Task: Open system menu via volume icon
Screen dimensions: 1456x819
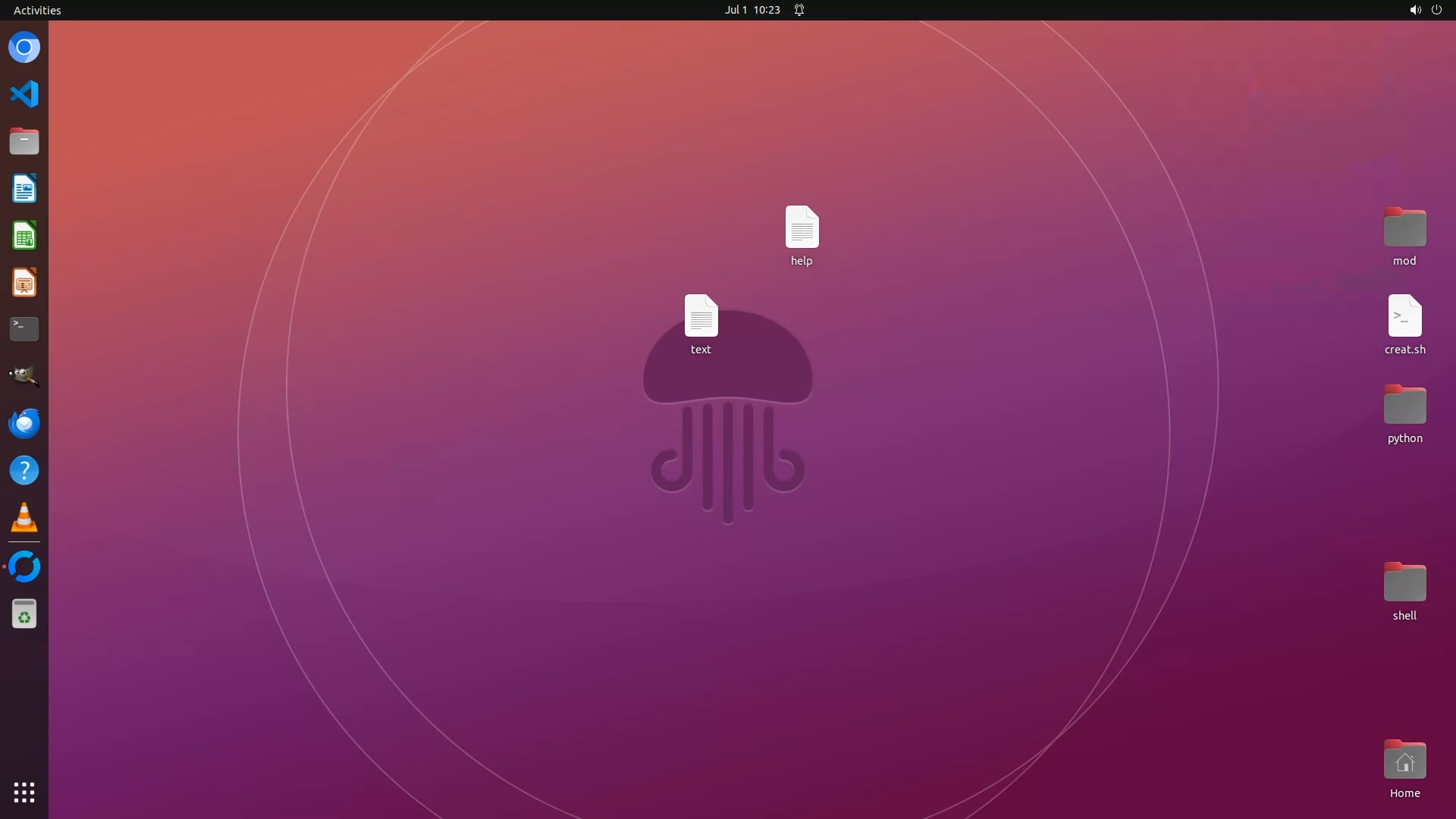Action: point(1415,10)
